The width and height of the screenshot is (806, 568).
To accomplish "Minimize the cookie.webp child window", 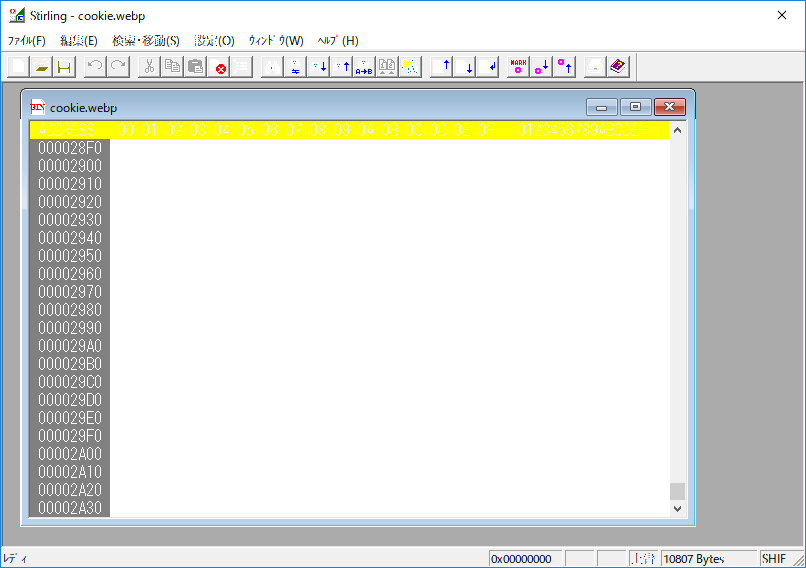I will tap(602, 107).
